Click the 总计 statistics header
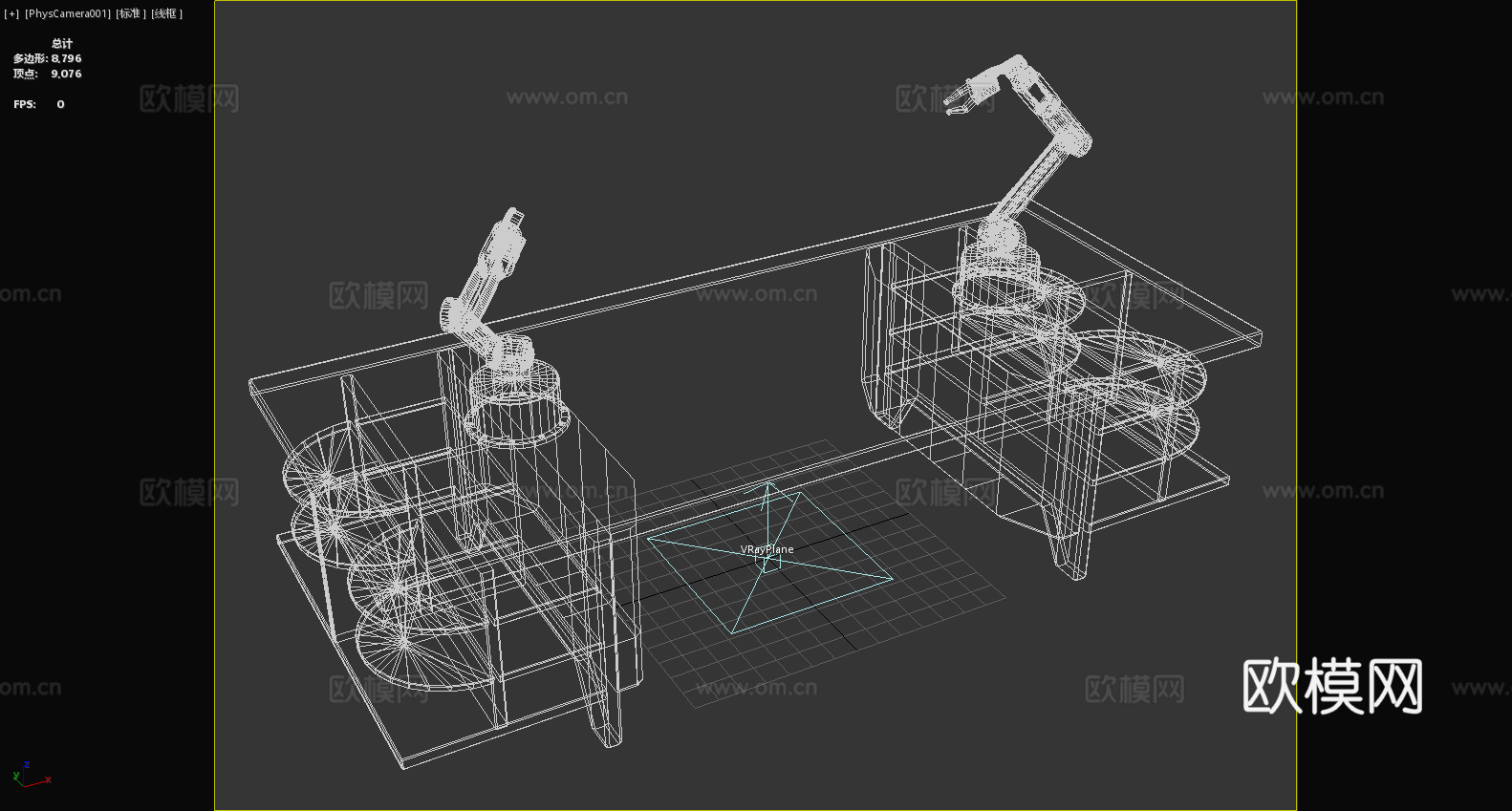Screen dimensions: 1512x811 (62, 43)
